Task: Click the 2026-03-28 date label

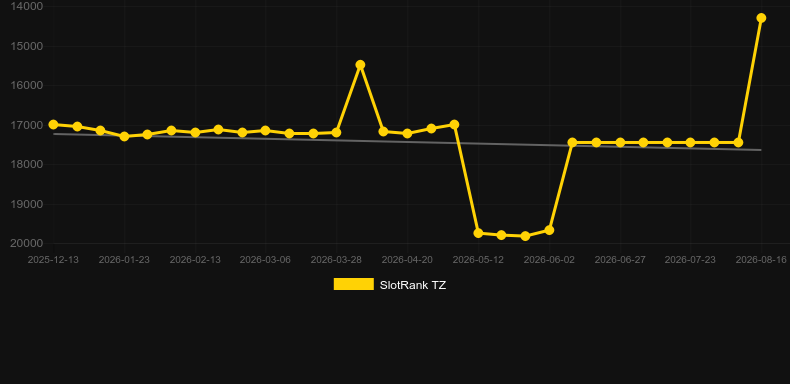Action: tap(336, 260)
